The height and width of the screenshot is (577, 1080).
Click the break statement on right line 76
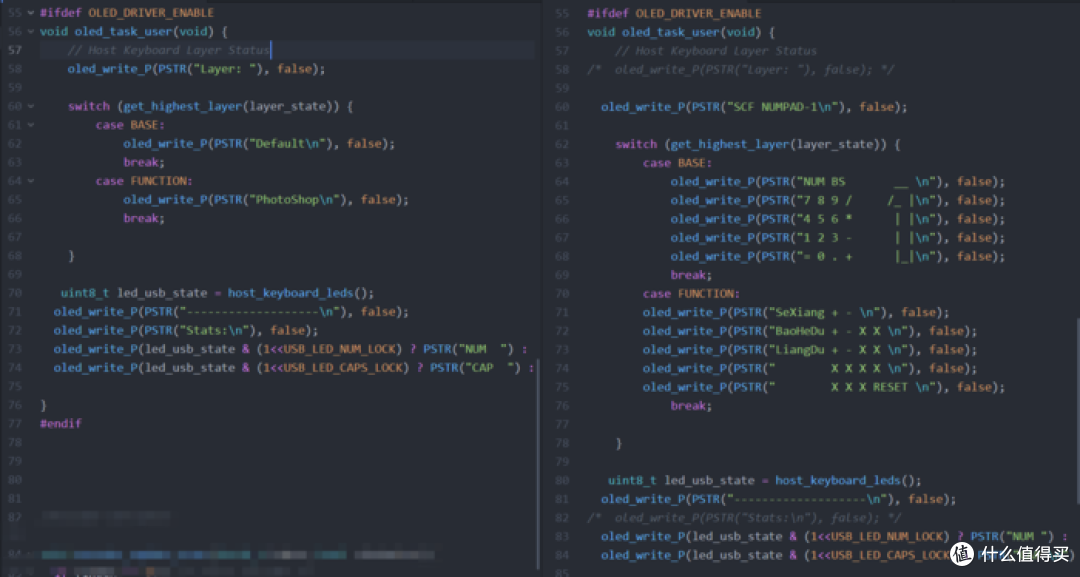pos(691,406)
